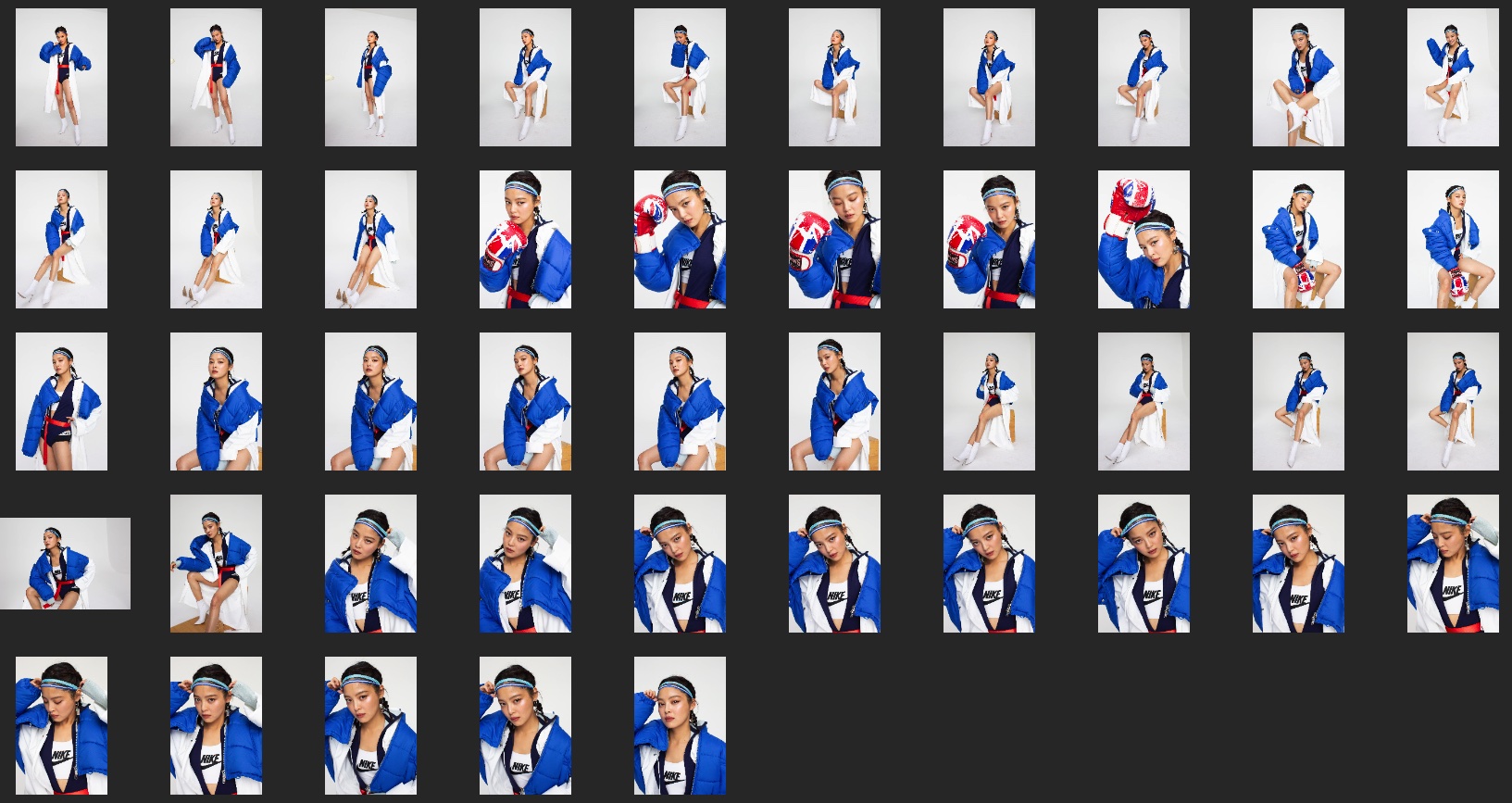Open the second thumbnail in the third row
This screenshot has width=1512, height=803.
pyautogui.click(x=216, y=402)
